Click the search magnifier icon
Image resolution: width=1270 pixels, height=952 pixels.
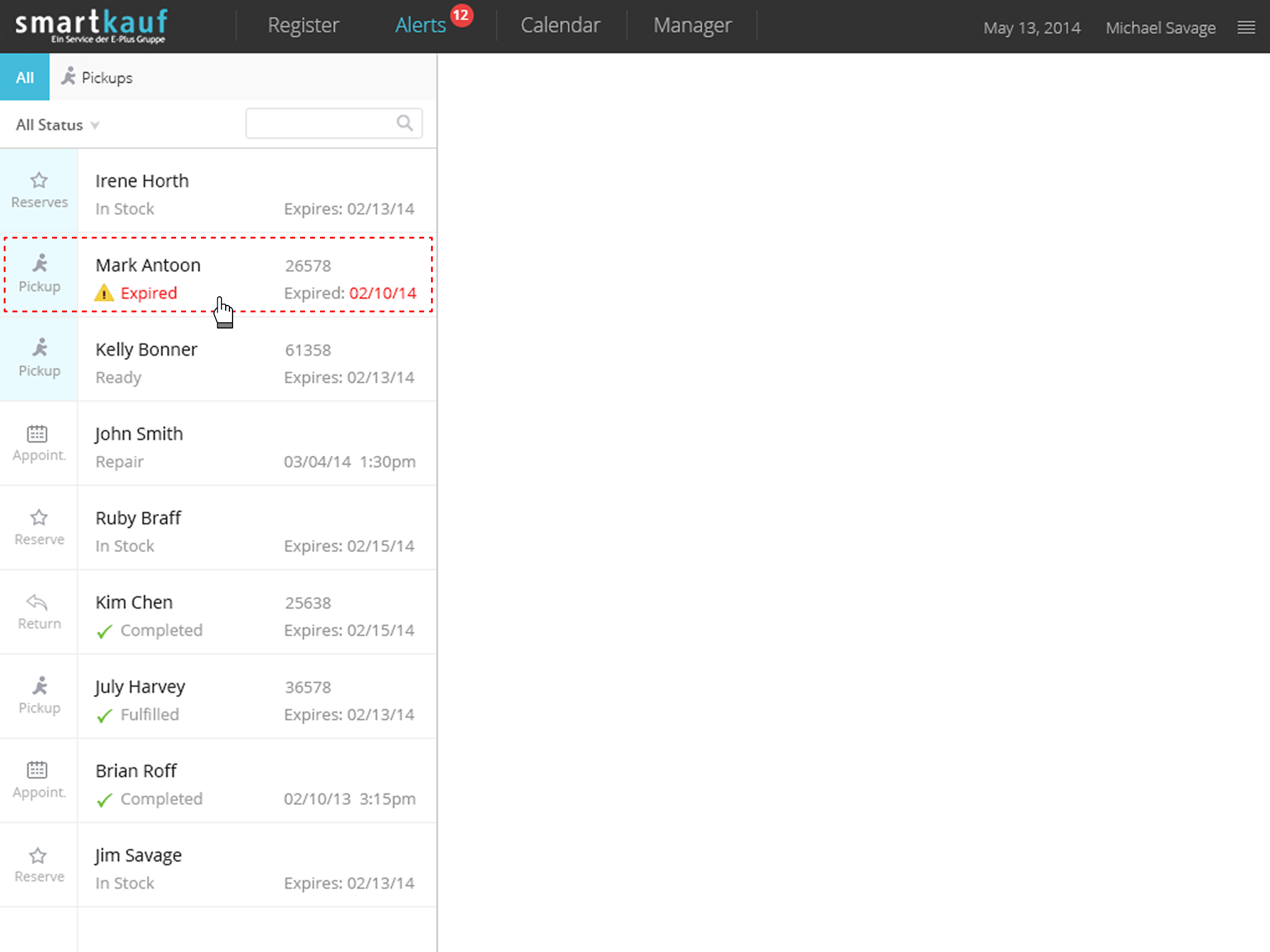[x=404, y=123]
